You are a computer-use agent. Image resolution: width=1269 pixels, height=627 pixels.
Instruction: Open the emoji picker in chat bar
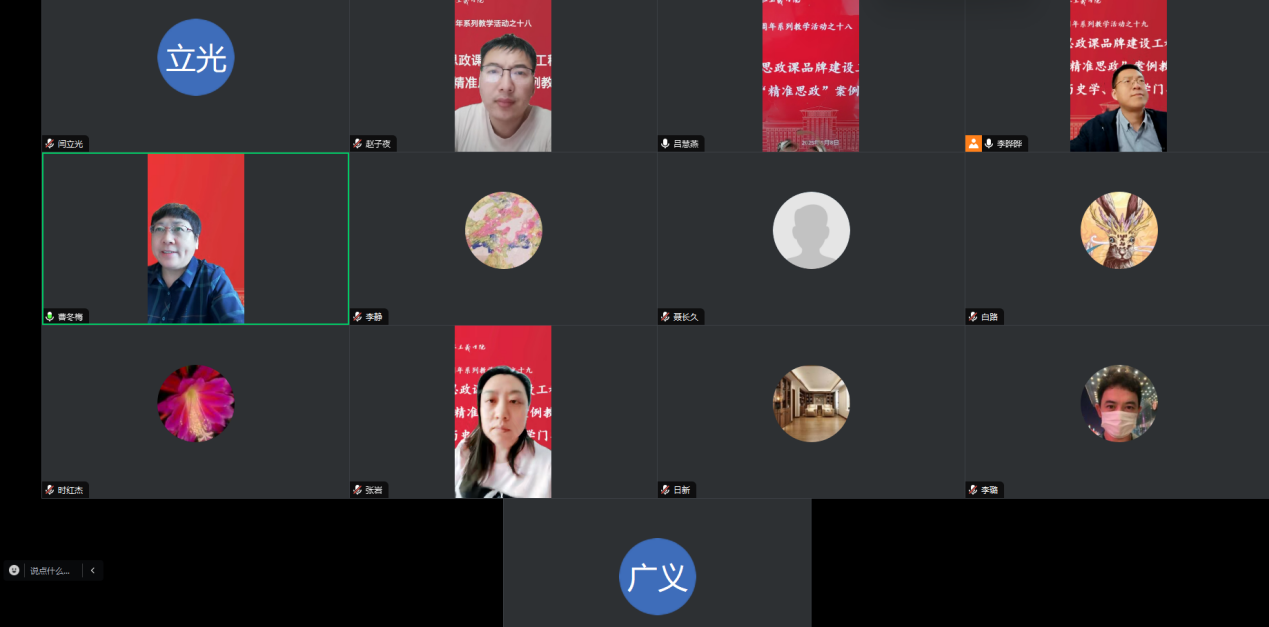14,570
